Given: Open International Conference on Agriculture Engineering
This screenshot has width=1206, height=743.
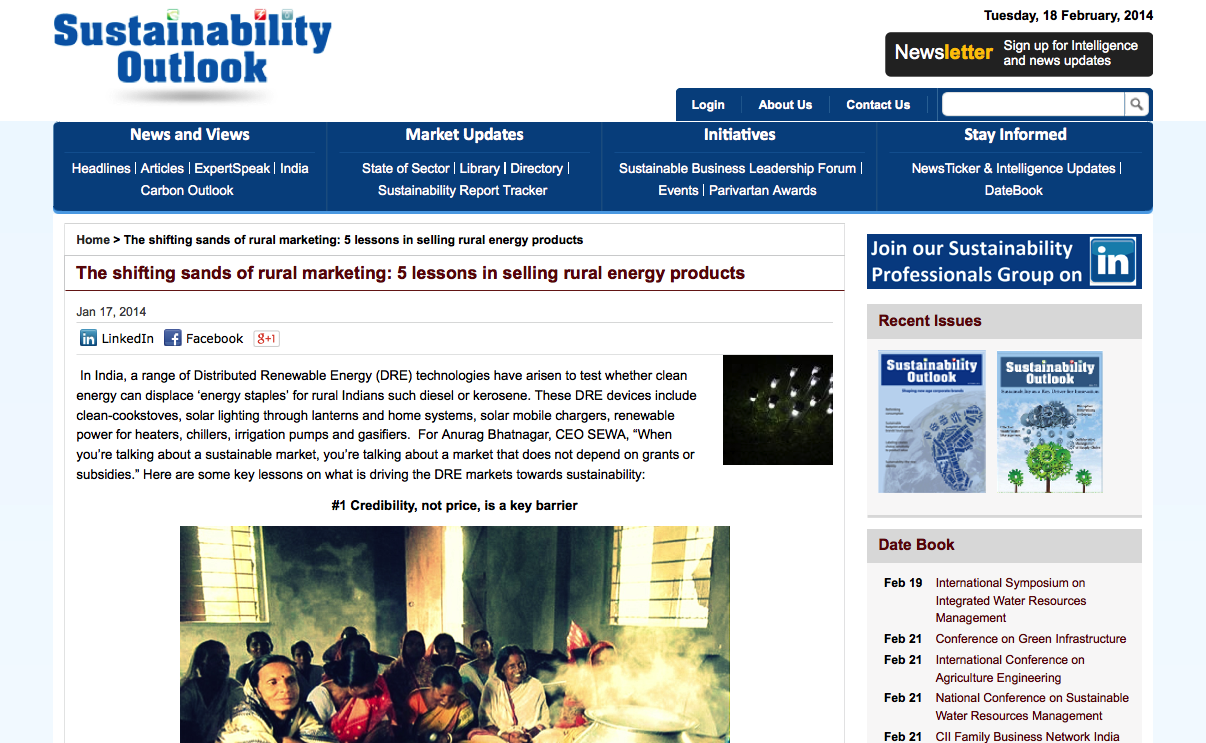Looking at the screenshot, I should click(x=1010, y=669).
